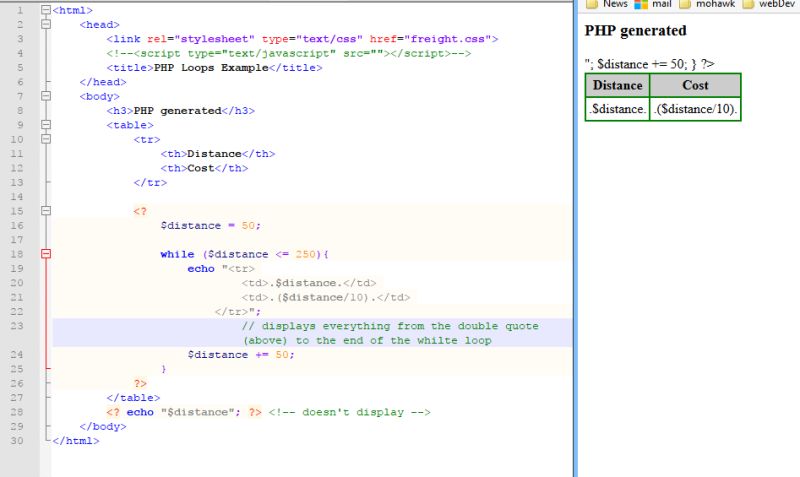800x477 pixels.
Task: Collapse the <body> fold marker on line 7
Action: 46,96
